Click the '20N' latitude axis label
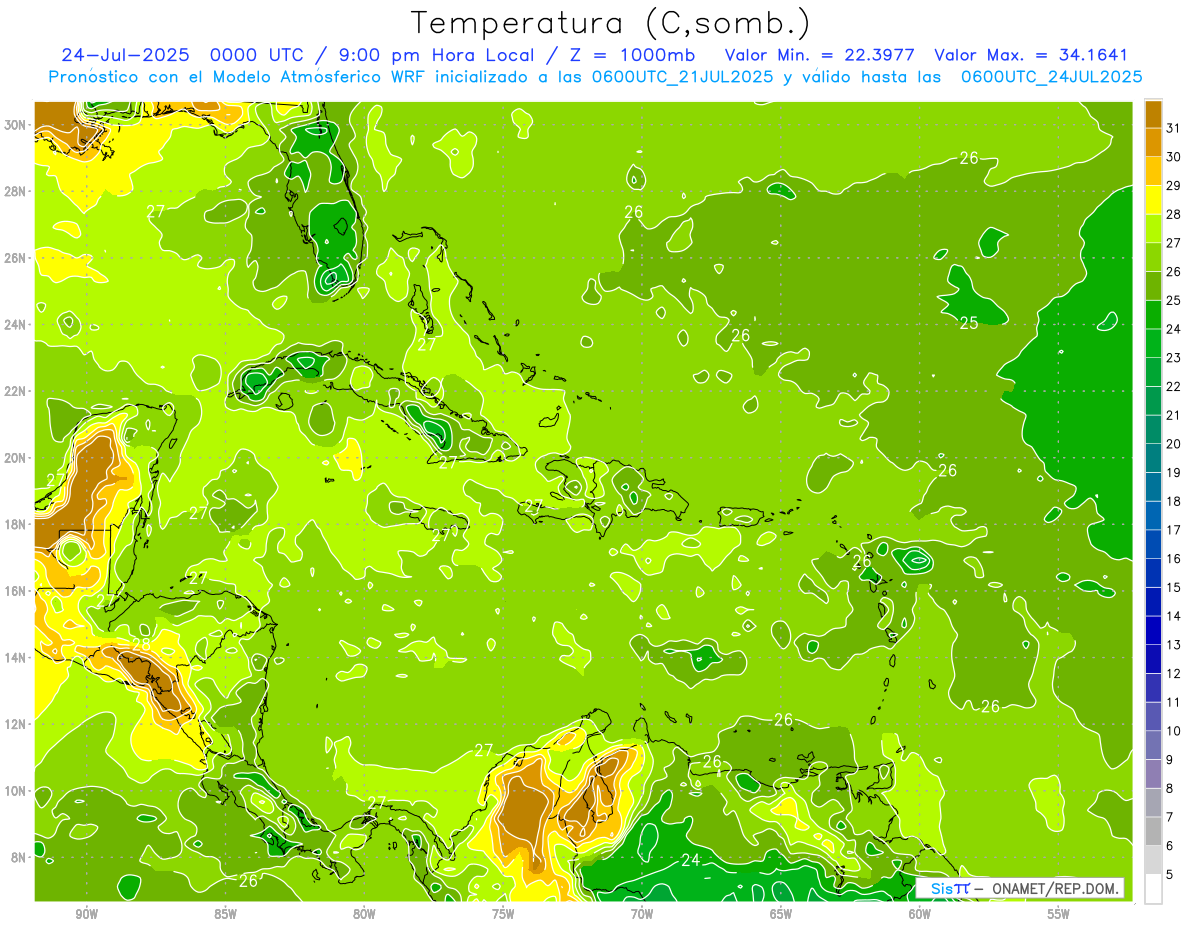The image size is (1200, 927). [x=16, y=457]
